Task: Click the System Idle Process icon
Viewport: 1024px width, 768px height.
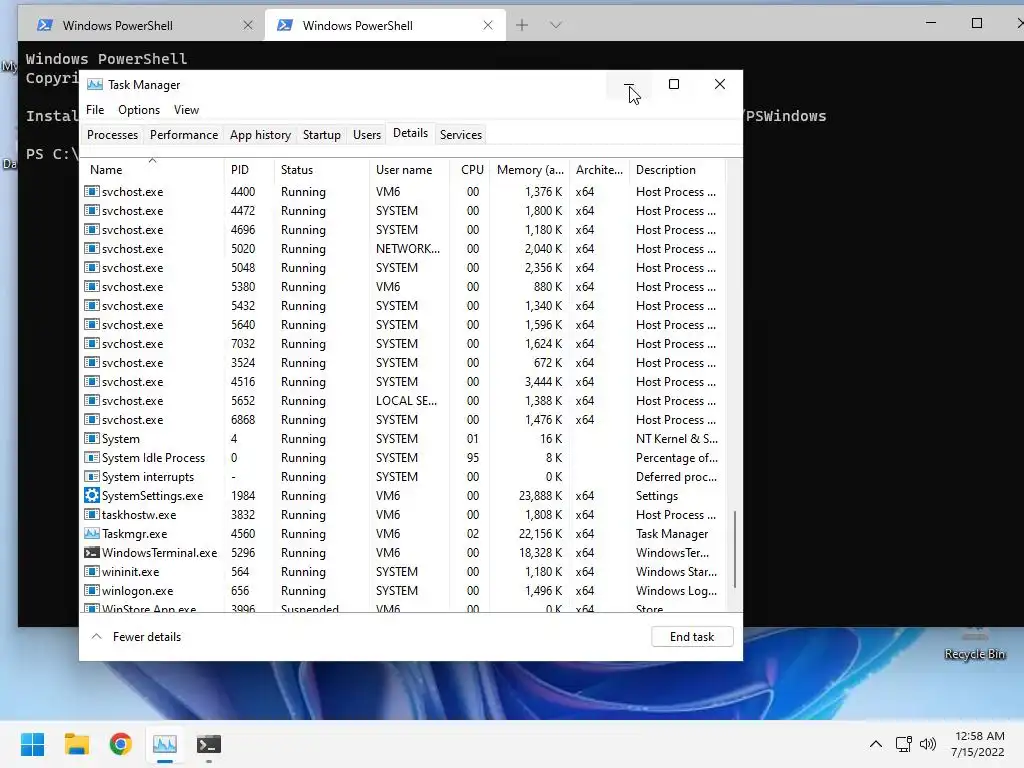Action: (91, 458)
